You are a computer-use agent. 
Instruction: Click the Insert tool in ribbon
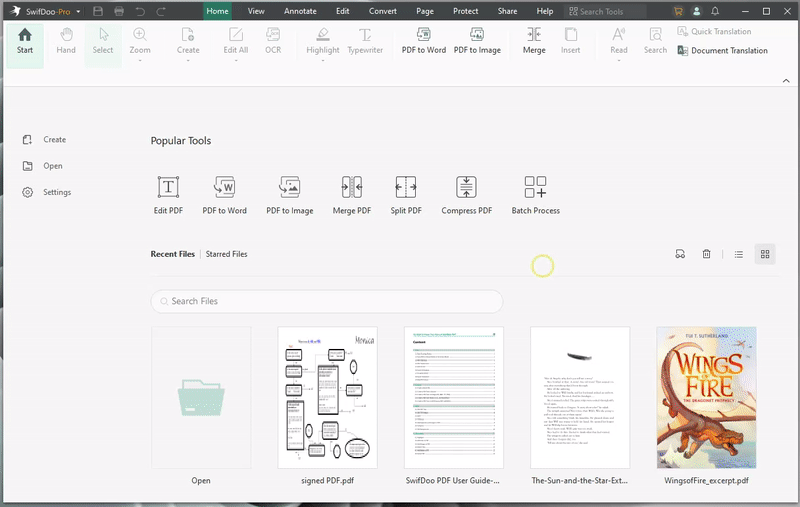[x=570, y=41]
